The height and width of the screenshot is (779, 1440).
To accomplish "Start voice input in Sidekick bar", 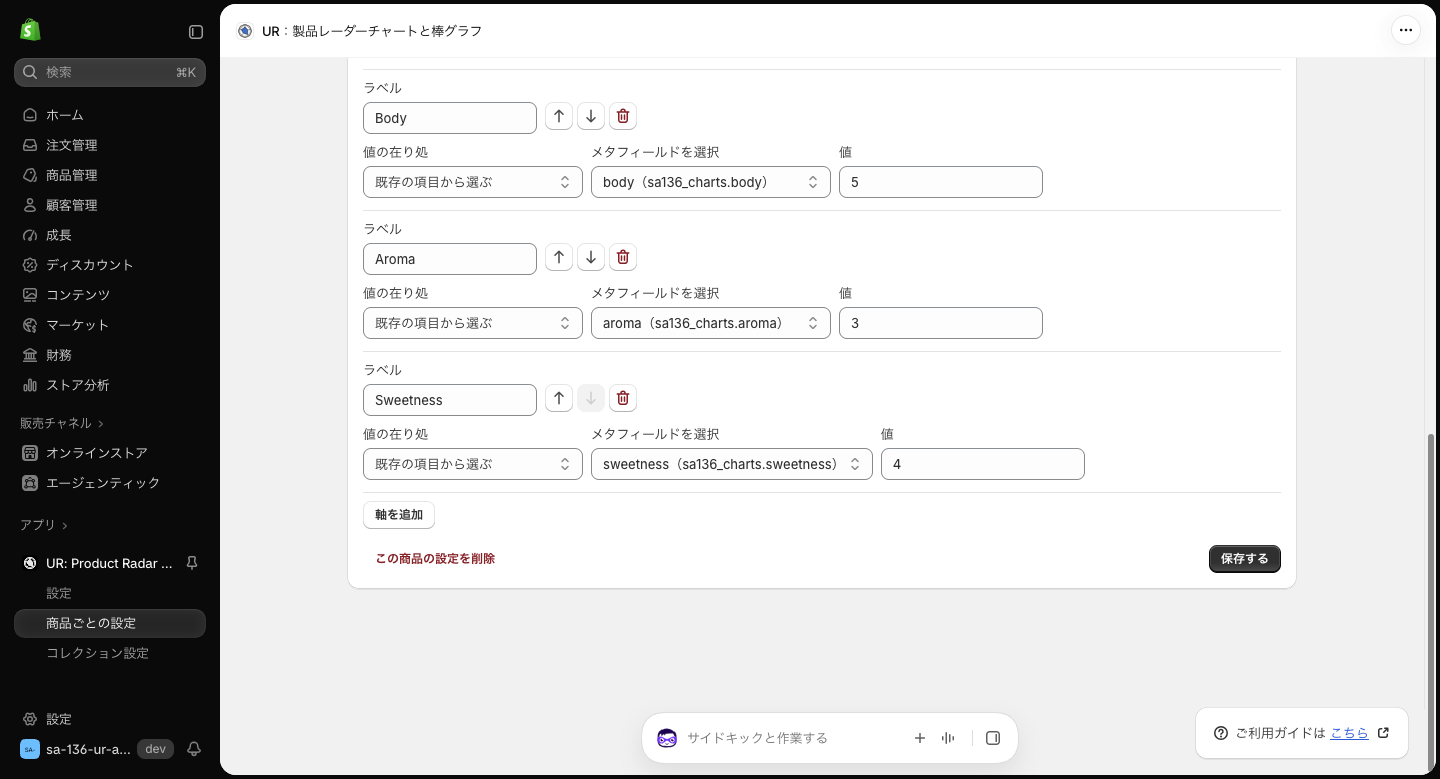I will tap(948, 738).
